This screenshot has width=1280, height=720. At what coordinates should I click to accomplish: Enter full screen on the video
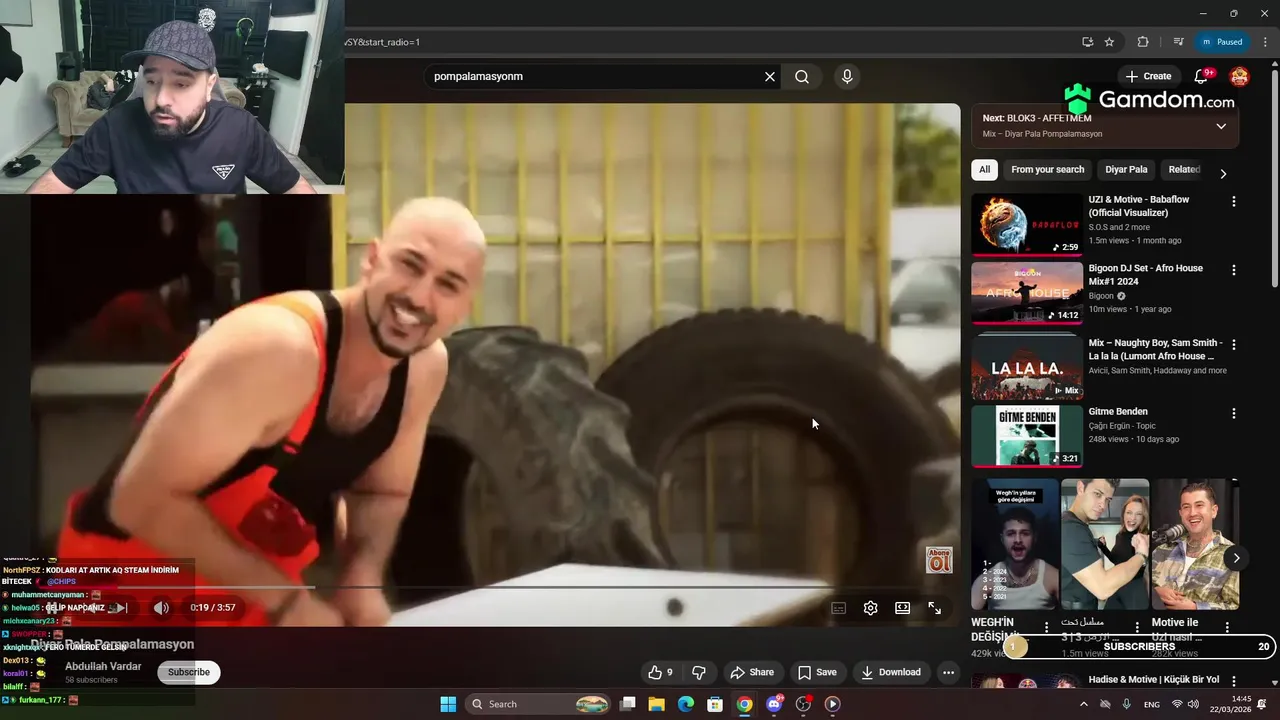point(934,608)
